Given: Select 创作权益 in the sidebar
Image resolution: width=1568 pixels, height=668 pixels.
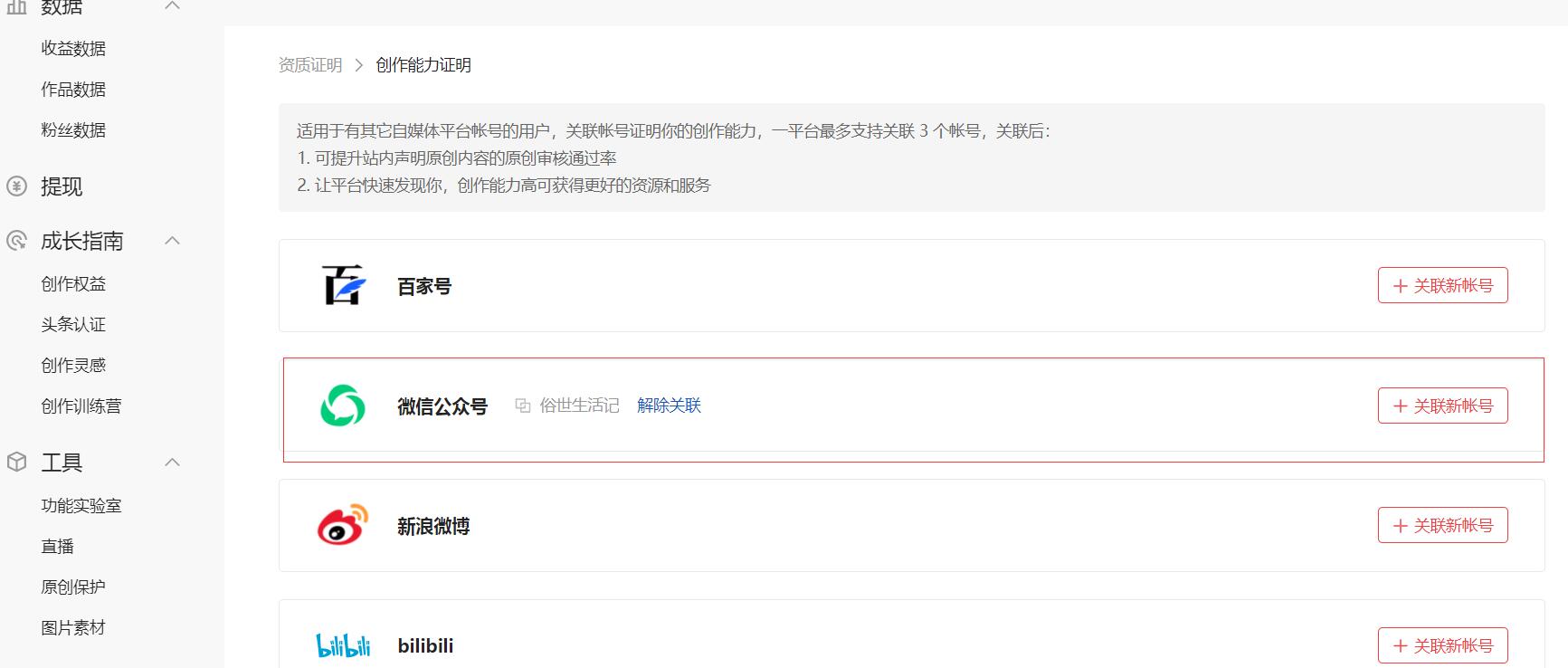Looking at the screenshot, I should click(x=73, y=284).
